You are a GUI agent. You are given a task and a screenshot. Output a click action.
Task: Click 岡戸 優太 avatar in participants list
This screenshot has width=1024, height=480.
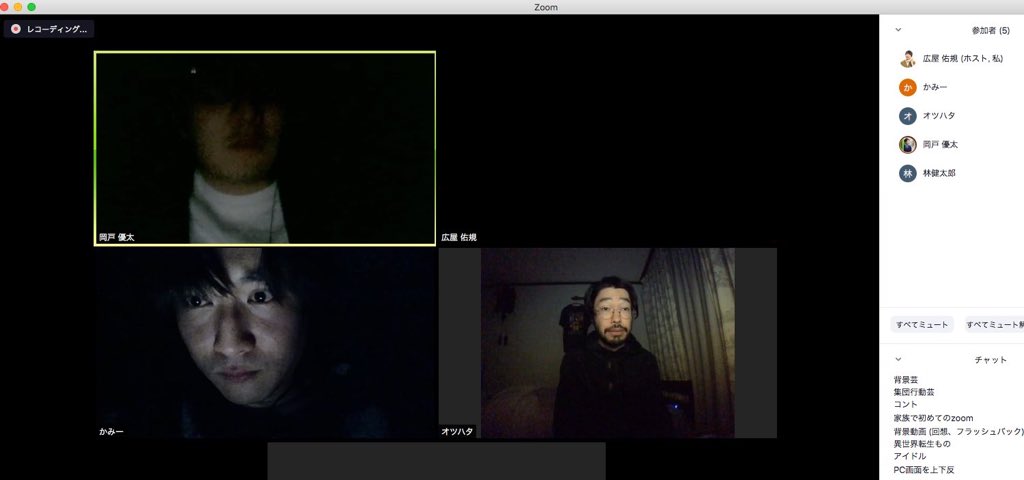click(908, 144)
